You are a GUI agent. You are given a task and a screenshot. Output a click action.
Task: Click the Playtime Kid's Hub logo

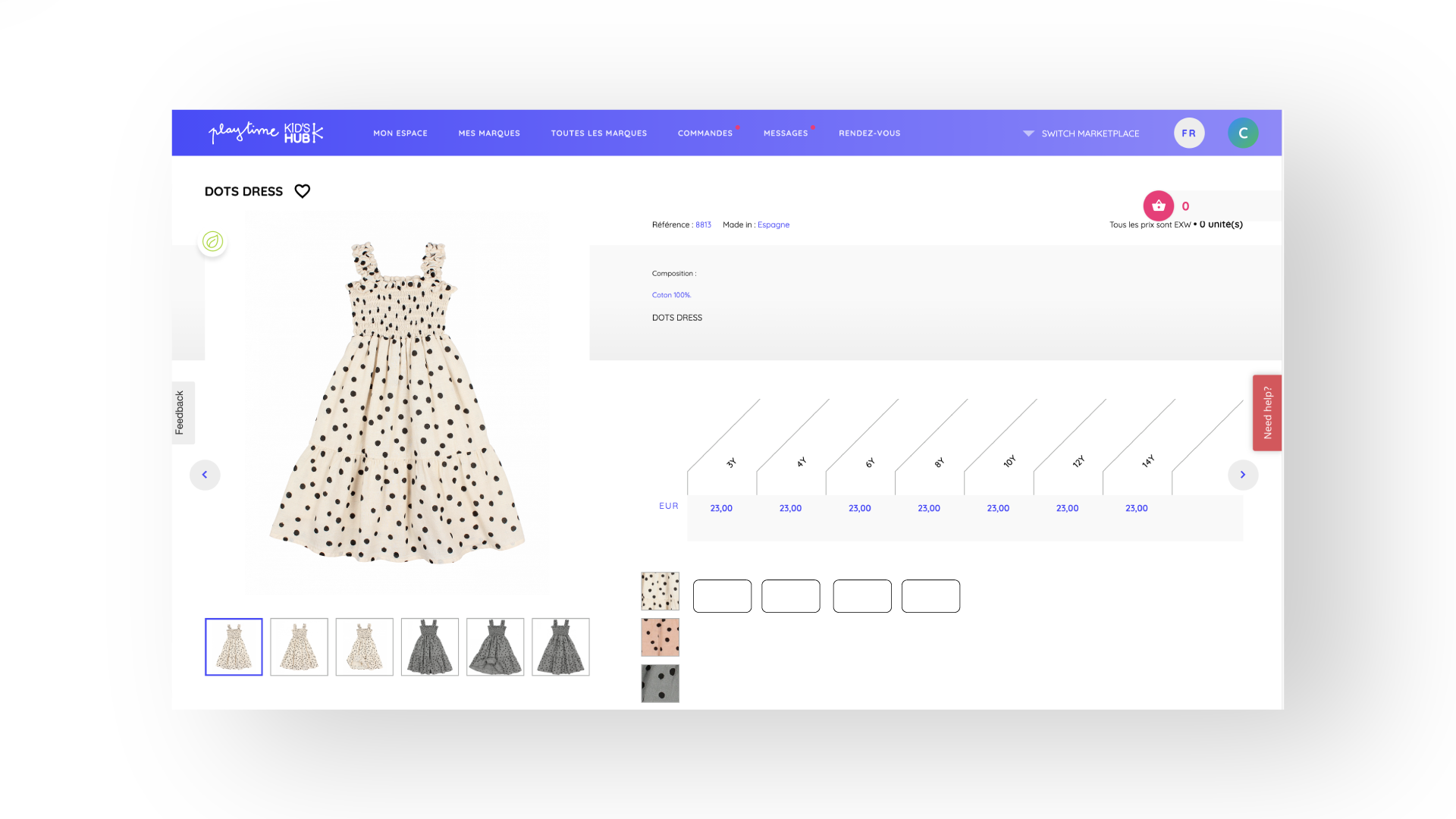click(266, 133)
